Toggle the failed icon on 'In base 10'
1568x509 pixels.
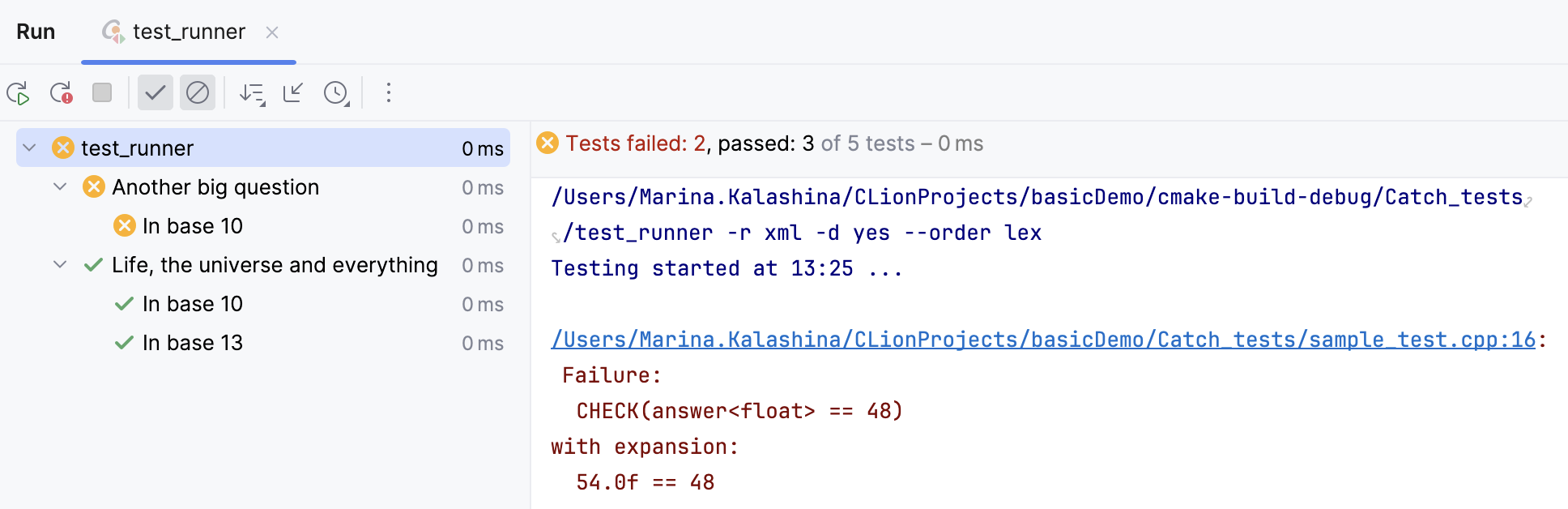point(124,225)
